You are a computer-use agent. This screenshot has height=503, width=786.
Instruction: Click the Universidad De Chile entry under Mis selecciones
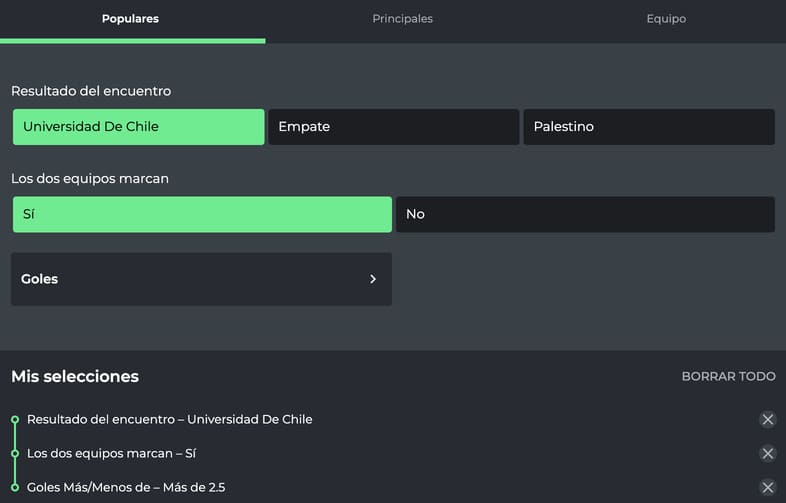[170, 420]
